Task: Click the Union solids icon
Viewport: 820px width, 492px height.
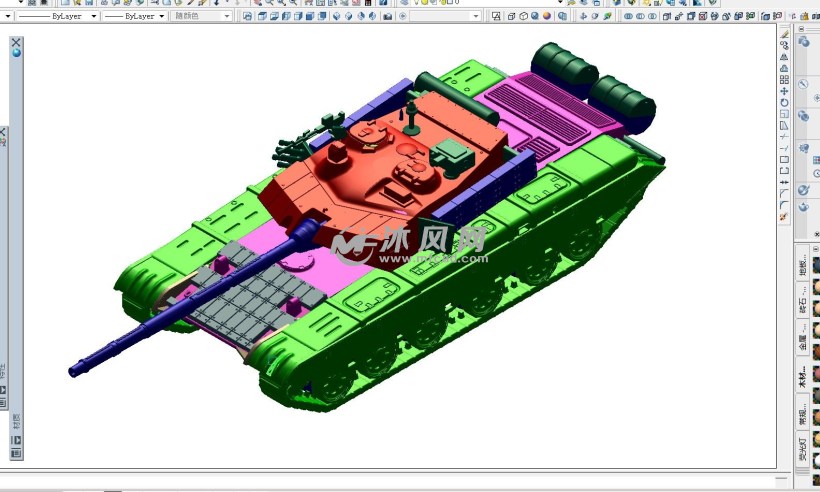Action: tap(629, 16)
